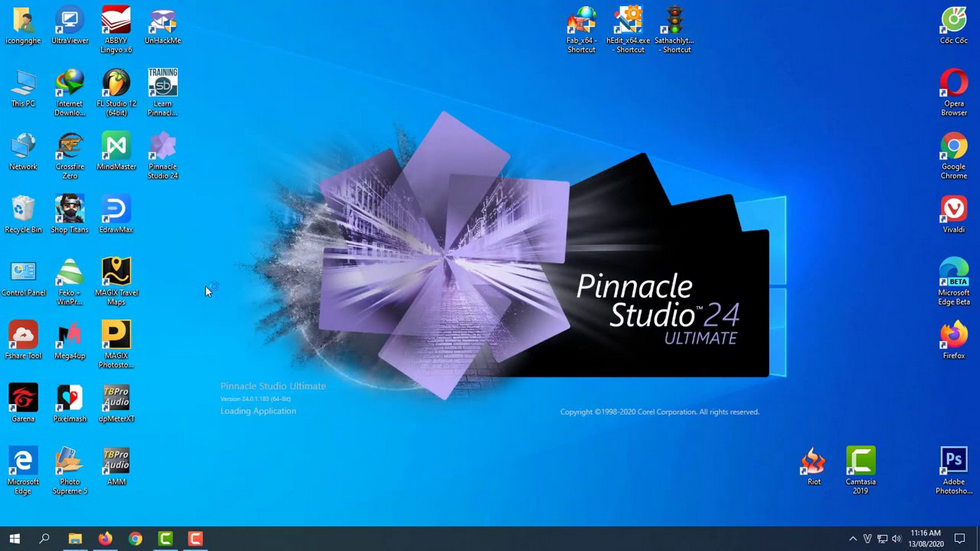Open ABBYY Lingvo x6 desktop icon

click(116, 29)
